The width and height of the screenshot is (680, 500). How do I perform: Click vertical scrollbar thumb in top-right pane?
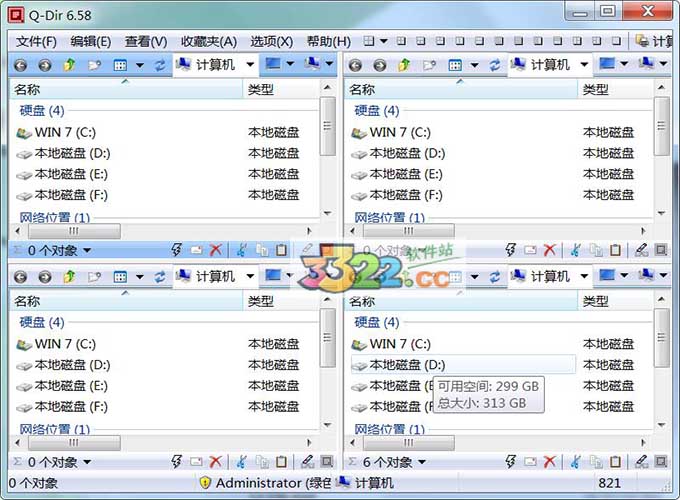tap(661, 126)
